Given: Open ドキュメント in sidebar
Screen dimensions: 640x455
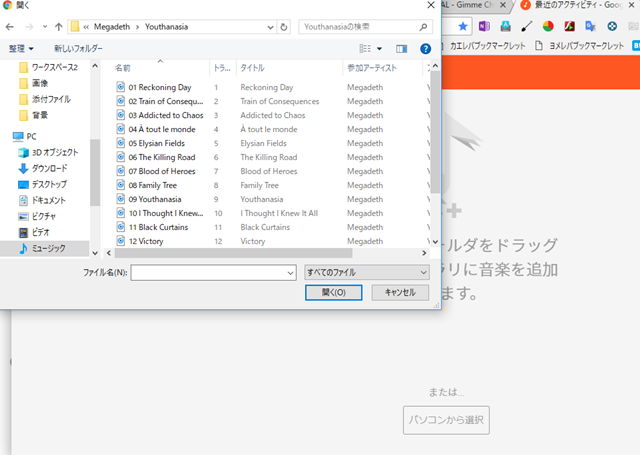Looking at the screenshot, I should pos(42,200).
